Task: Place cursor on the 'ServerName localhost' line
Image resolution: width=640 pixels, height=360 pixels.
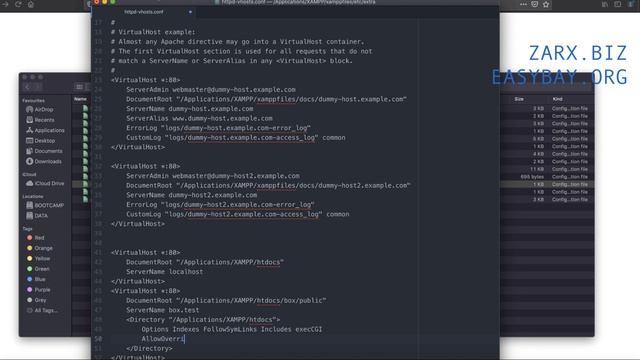Action: click(x=164, y=271)
